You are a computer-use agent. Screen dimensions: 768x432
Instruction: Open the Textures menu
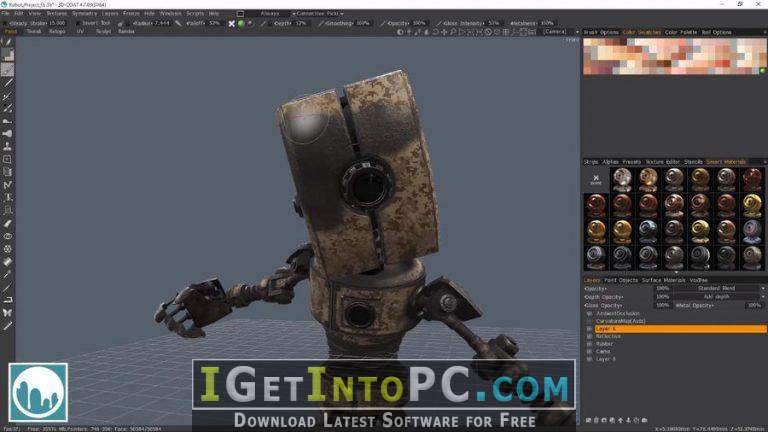(56, 14)
